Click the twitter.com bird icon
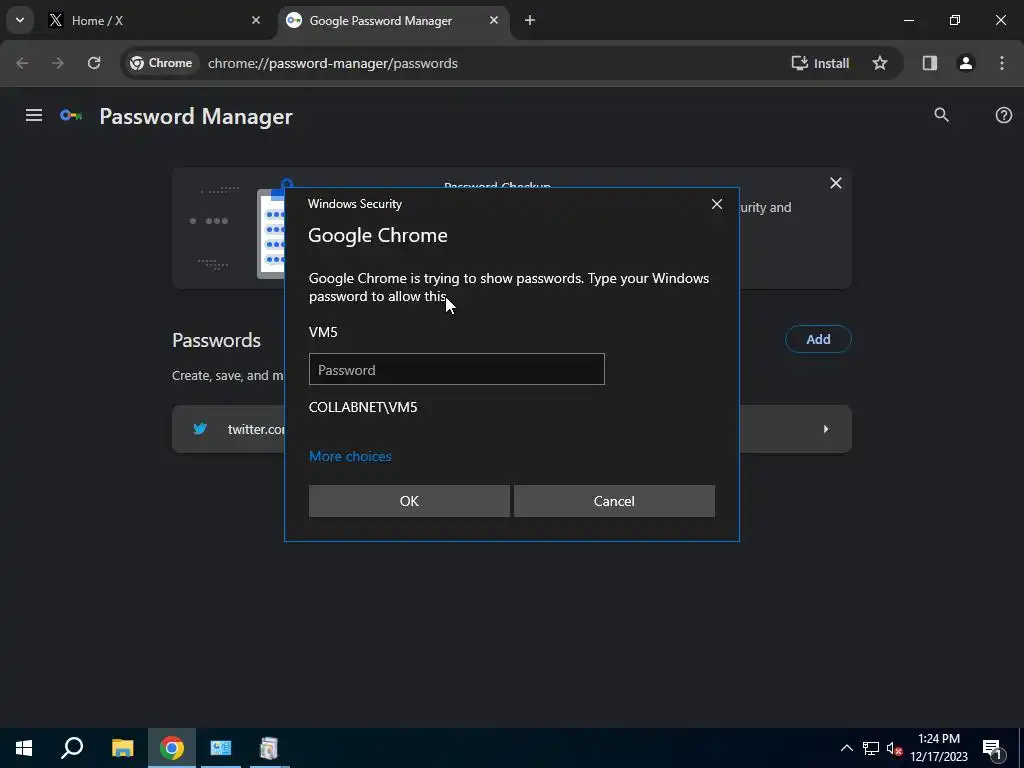The width and height of the screenshot is (1024, 768). 200,429
